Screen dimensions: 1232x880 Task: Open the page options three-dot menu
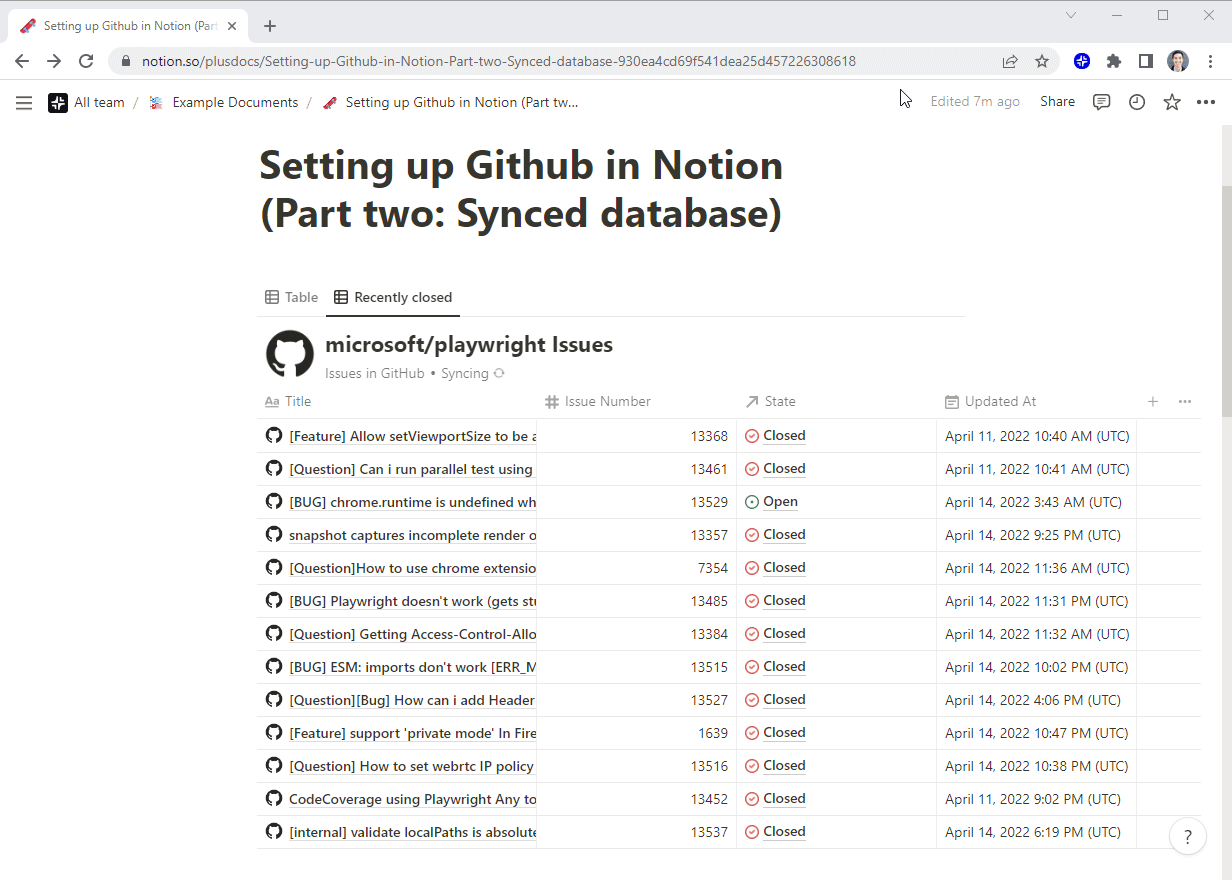point(1206,102)
